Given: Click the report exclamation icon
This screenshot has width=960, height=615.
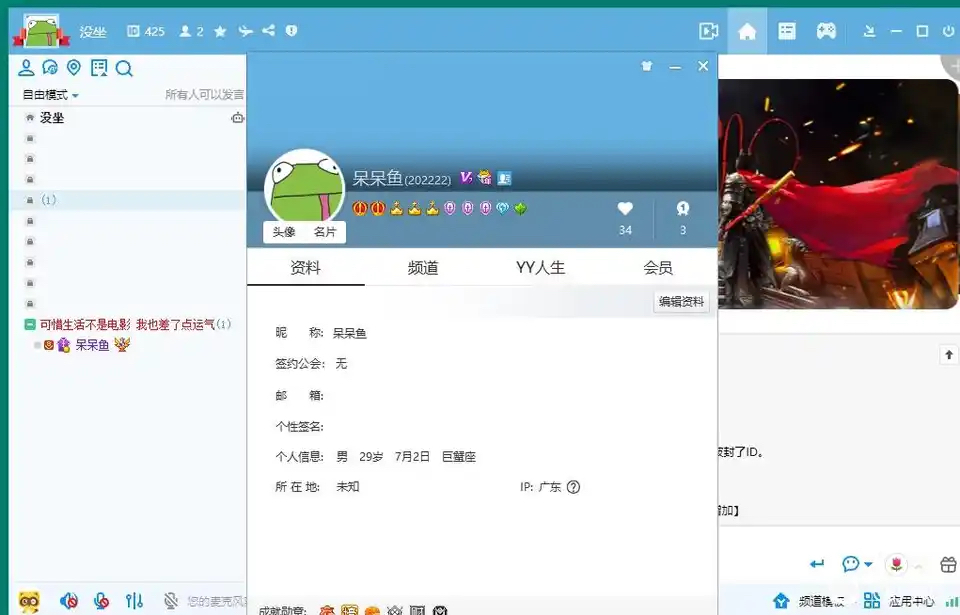Looking at the screenshot, I should pos(291,30).
